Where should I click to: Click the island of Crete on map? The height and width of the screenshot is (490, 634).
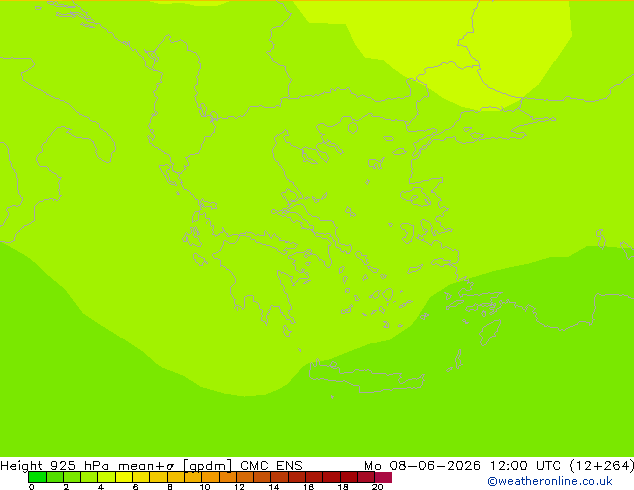click(366, 376)
